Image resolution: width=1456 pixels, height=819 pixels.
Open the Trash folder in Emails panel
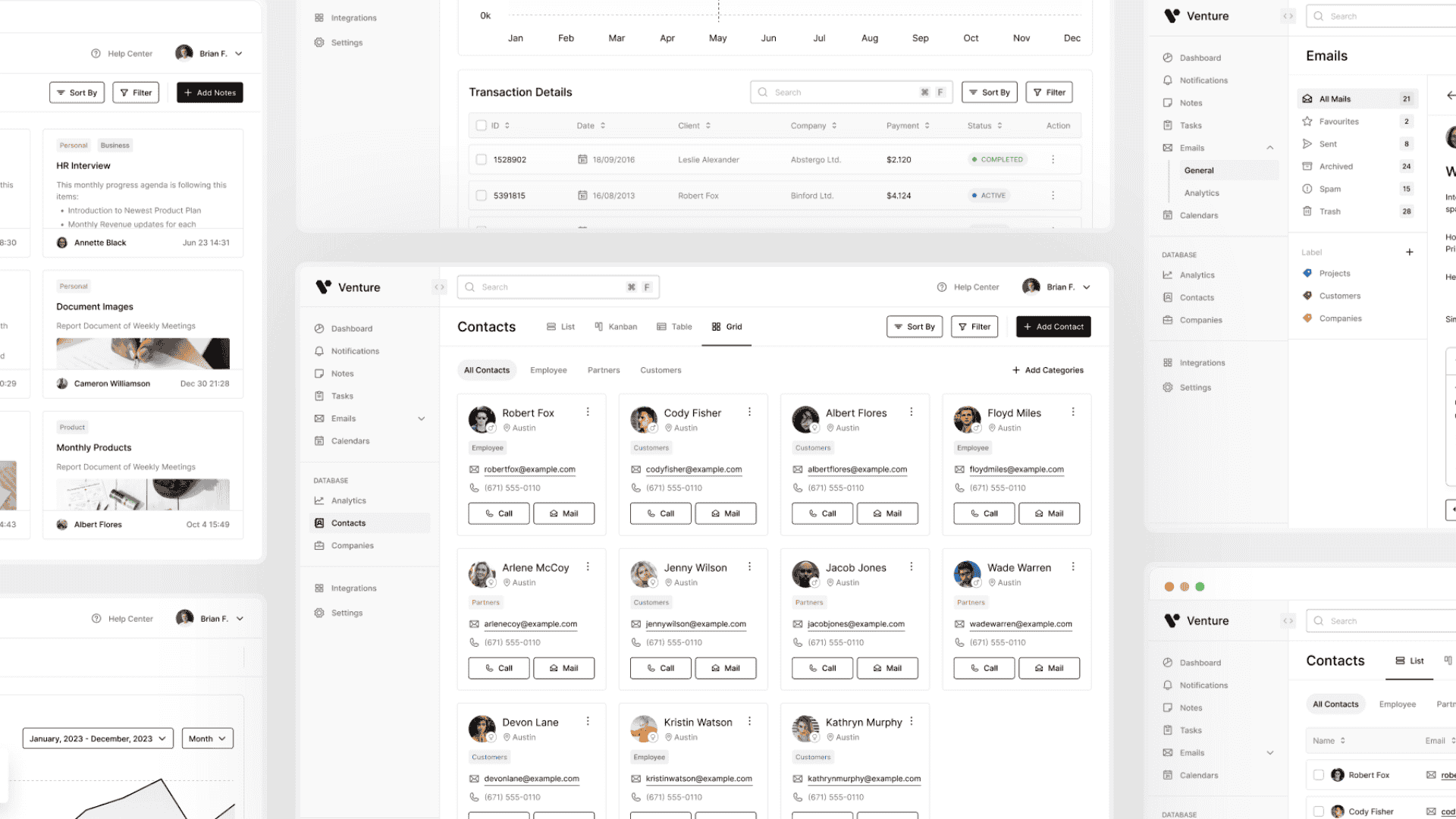(1329, 211)
